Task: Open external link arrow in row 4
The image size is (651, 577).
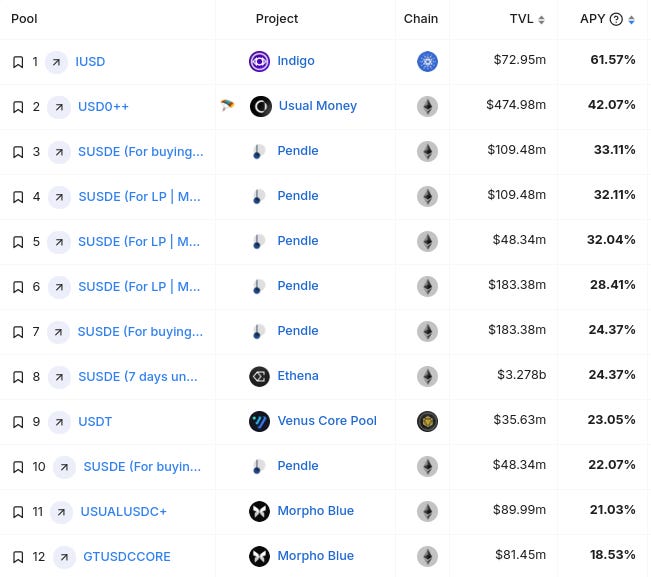Action: 59,197
